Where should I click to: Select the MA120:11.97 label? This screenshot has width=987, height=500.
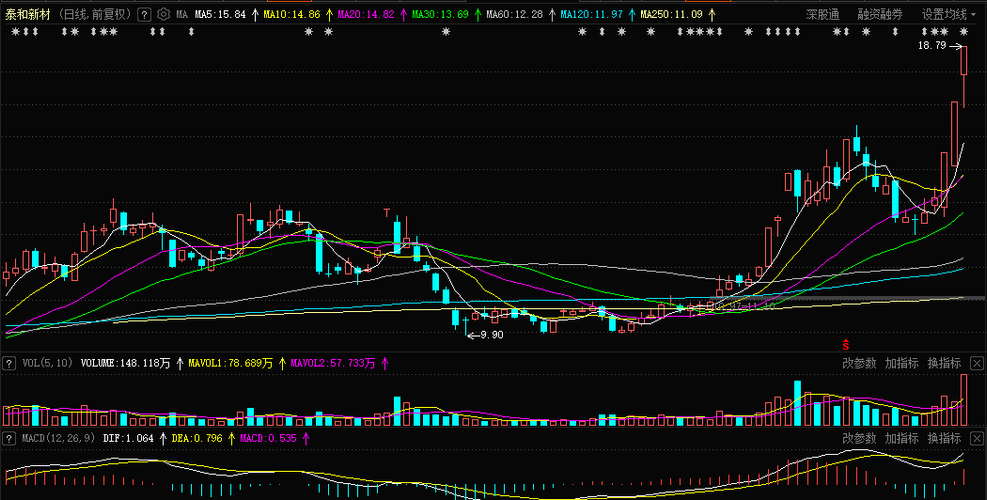click(591, 14)
